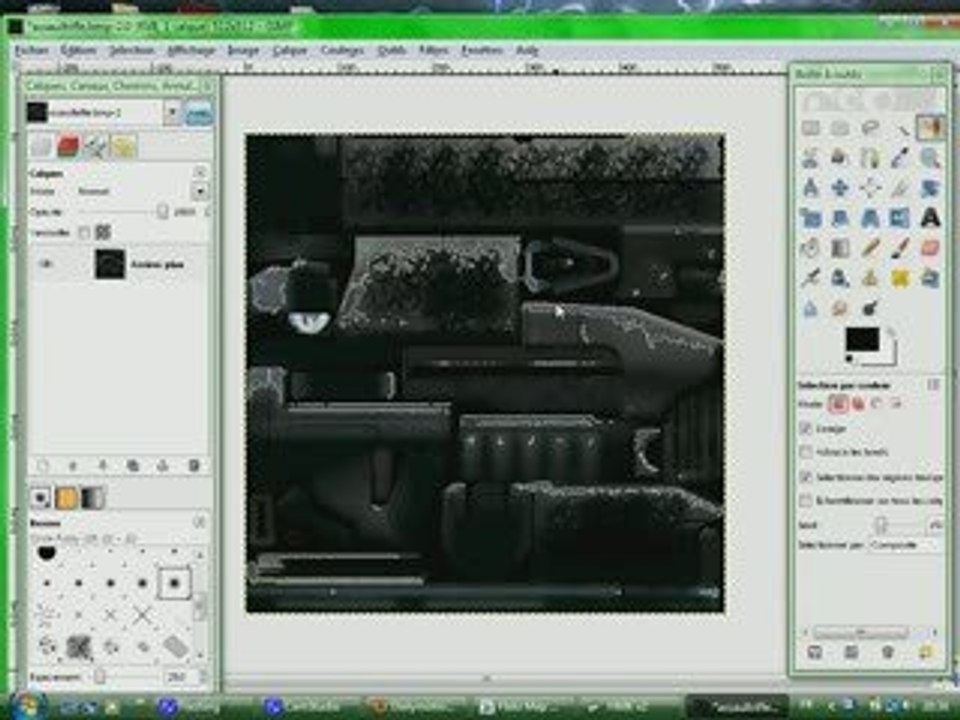Select the Ink tool

pos(840,278)
